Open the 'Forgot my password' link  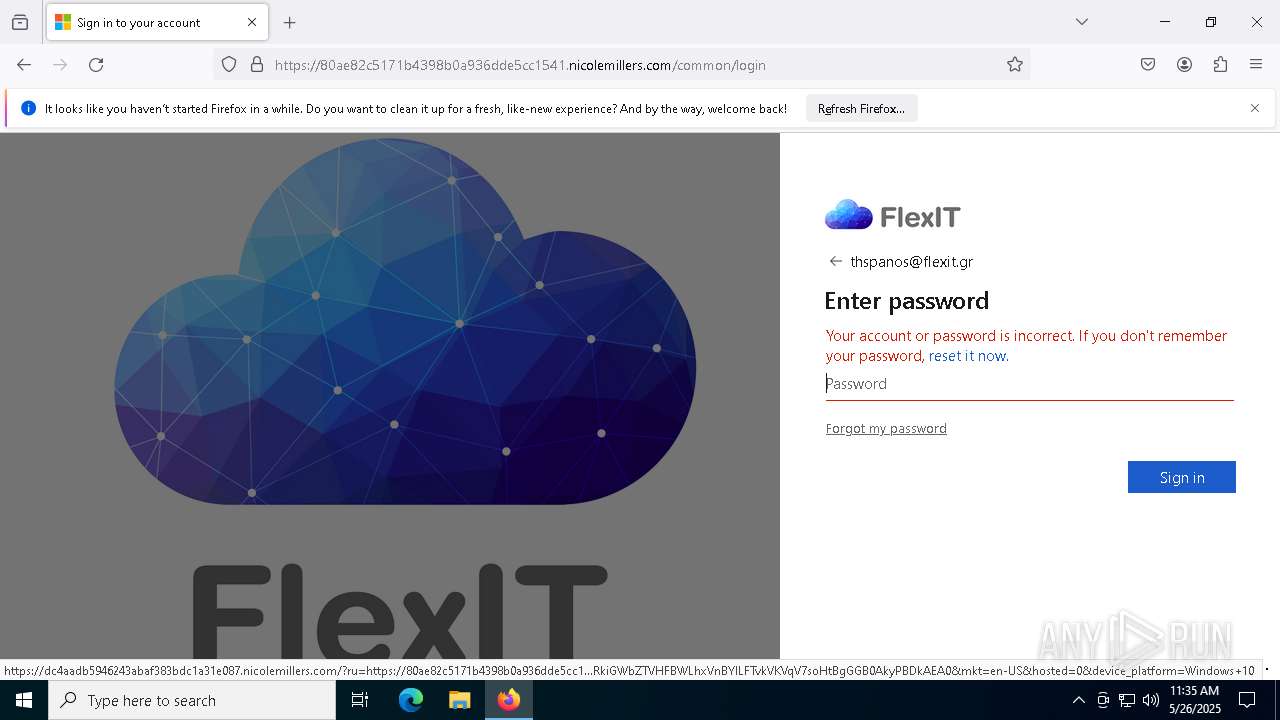[886, 428]
